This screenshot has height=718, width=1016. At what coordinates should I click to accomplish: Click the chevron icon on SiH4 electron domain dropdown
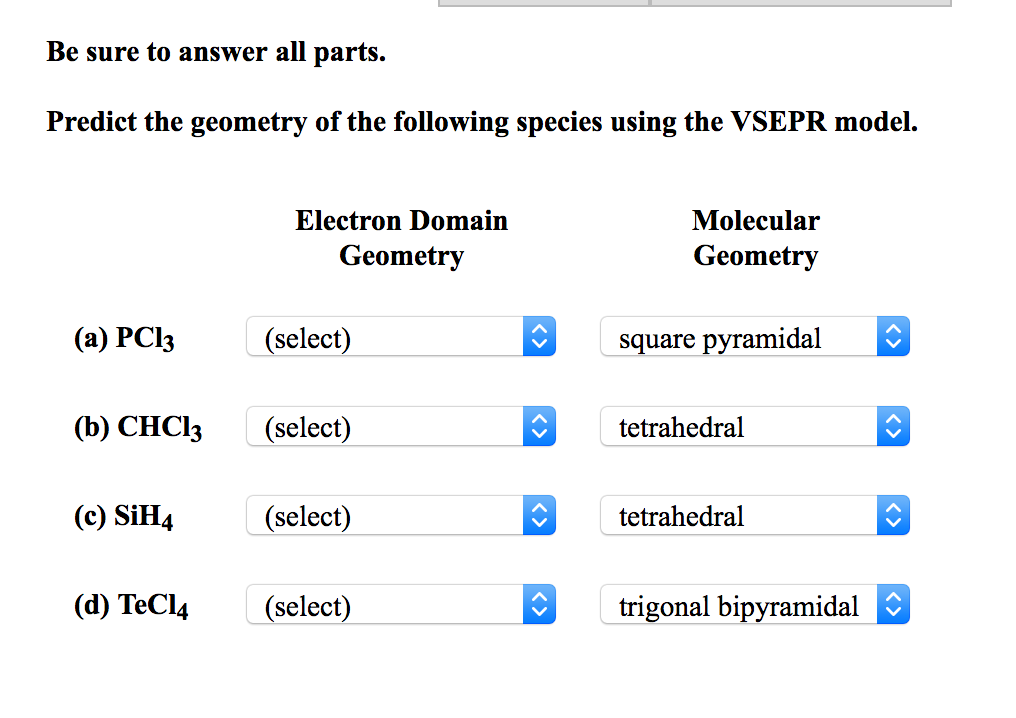click(x=540, y=515)
